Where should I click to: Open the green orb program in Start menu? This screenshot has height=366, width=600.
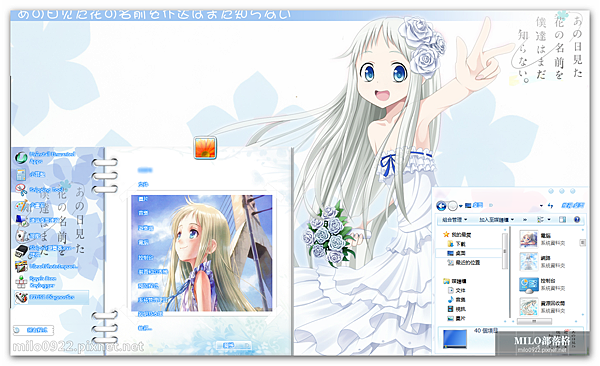coord(44,157)
